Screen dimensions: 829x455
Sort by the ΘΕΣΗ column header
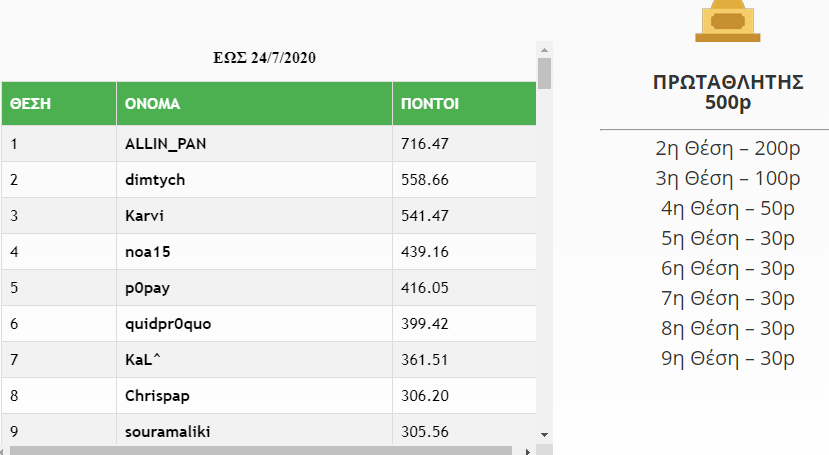point(31,104)
